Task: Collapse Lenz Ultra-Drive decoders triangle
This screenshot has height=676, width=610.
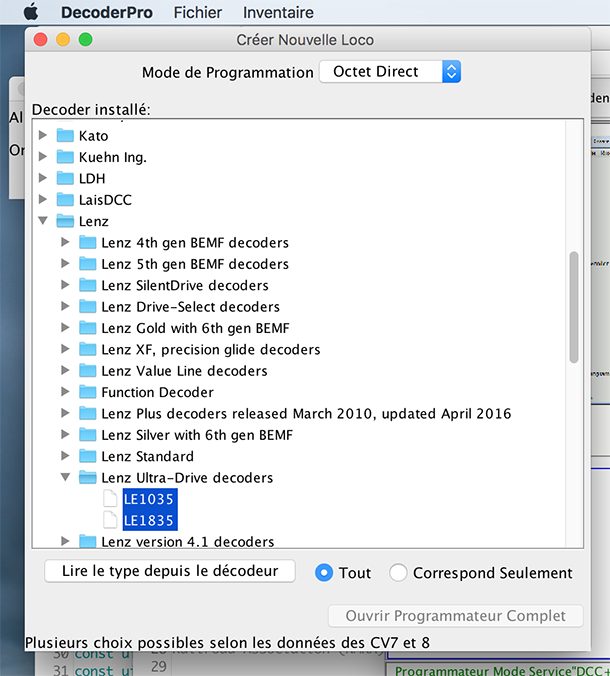Action: click(65, 477)
